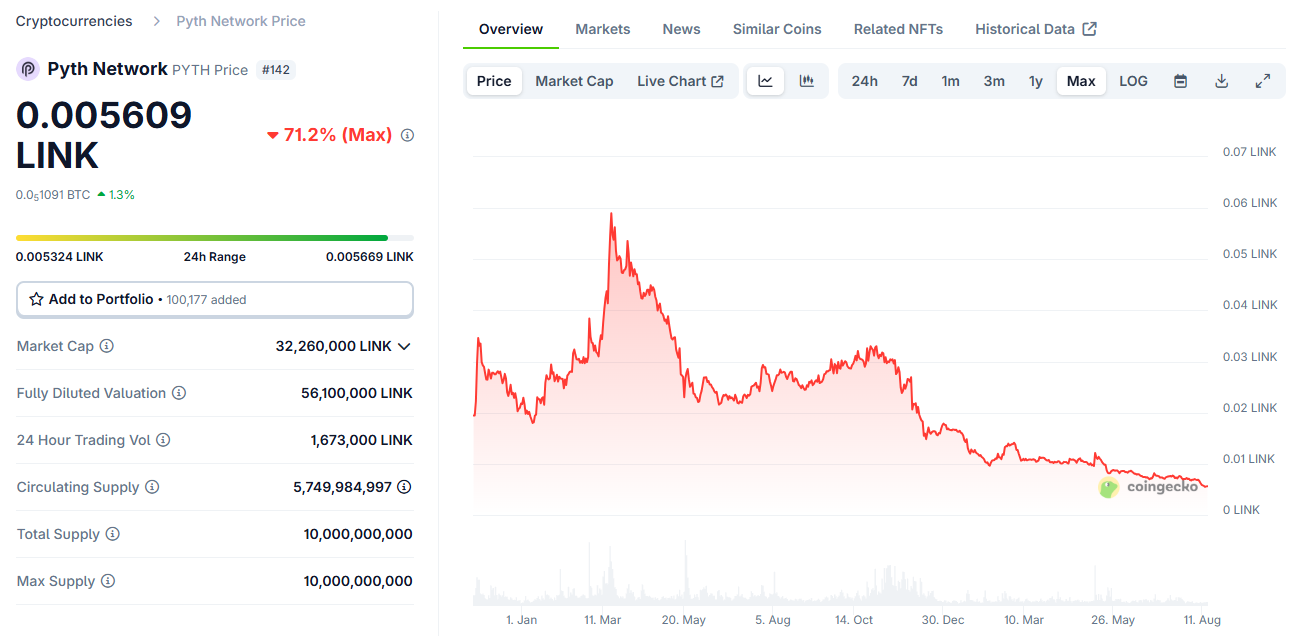
Task: Click the 0.005609 LINK price text
Action: tap(104, 135)
